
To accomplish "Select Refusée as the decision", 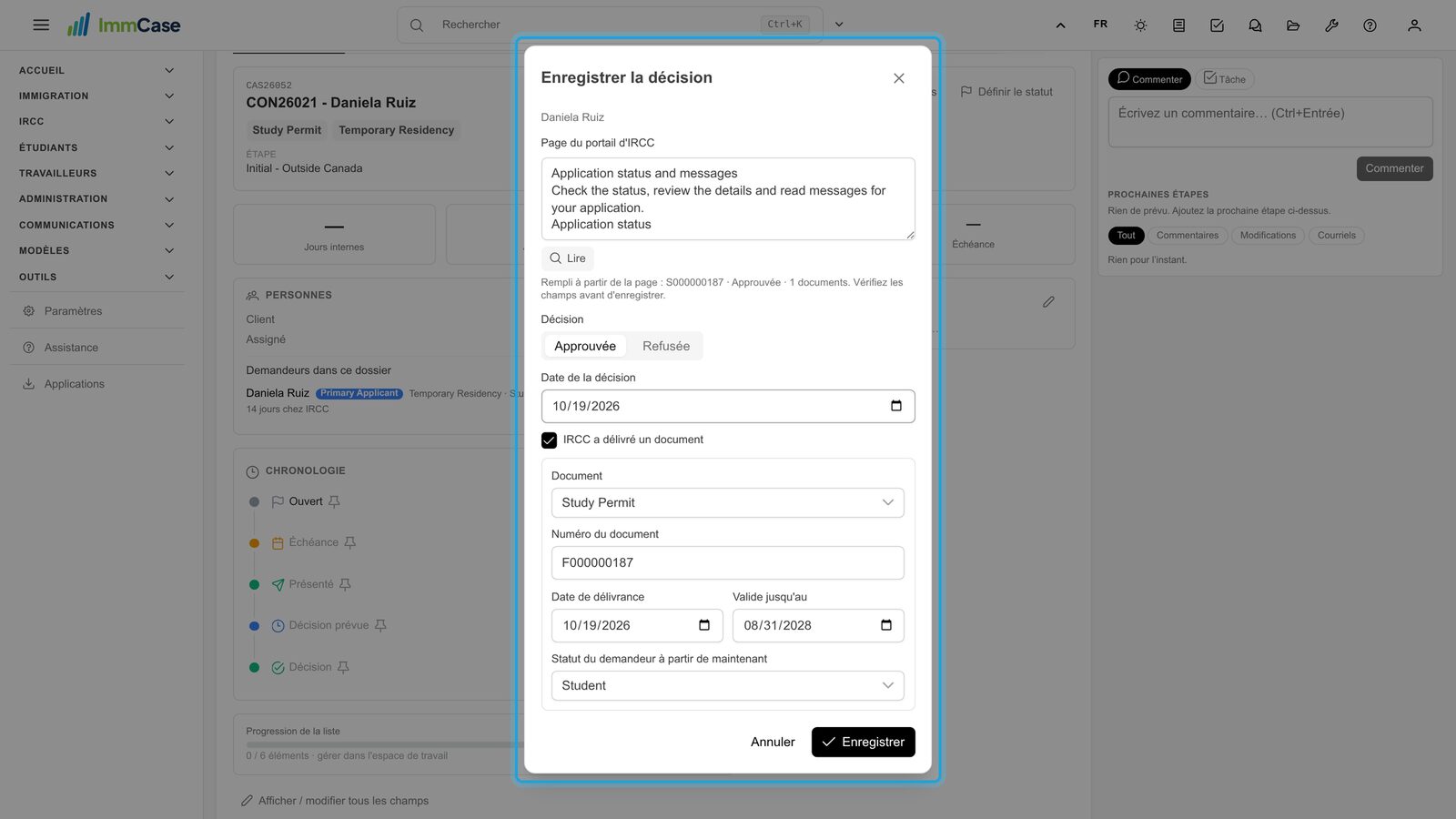I will point(666,346).
